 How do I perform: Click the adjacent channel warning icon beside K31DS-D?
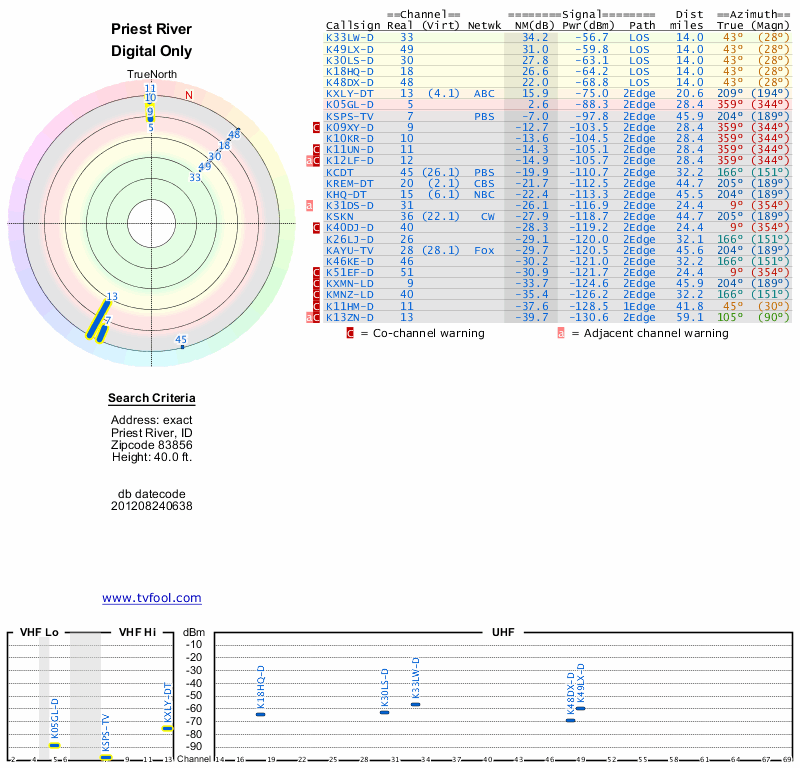310,206
